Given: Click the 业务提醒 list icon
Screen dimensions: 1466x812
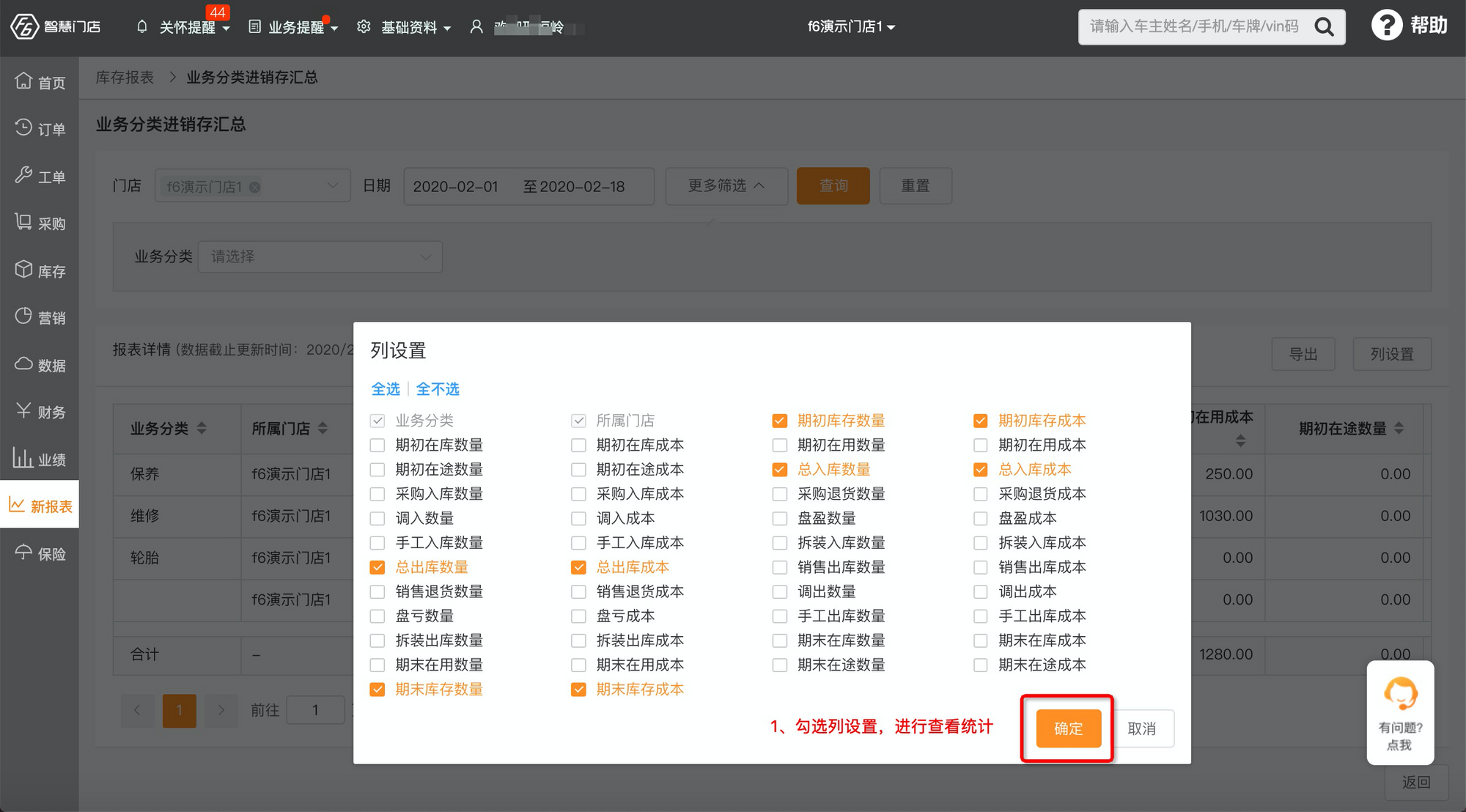Looking at the screenshot, I should click(x=254, y=27).
